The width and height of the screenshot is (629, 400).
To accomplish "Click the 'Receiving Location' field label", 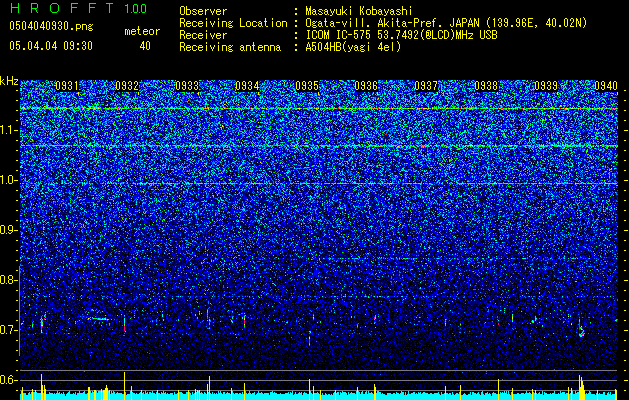I will pyautogui.click(x=233, y=23).
